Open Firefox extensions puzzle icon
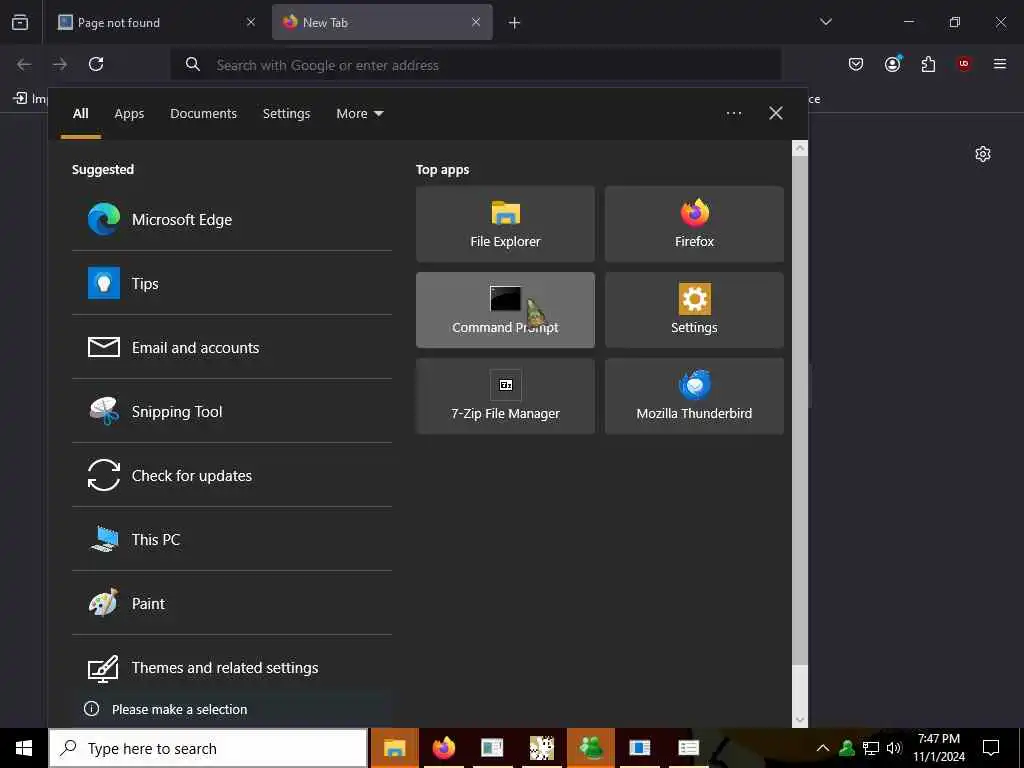The width and height of the screenshot is (1024, 768). point(928,64)
